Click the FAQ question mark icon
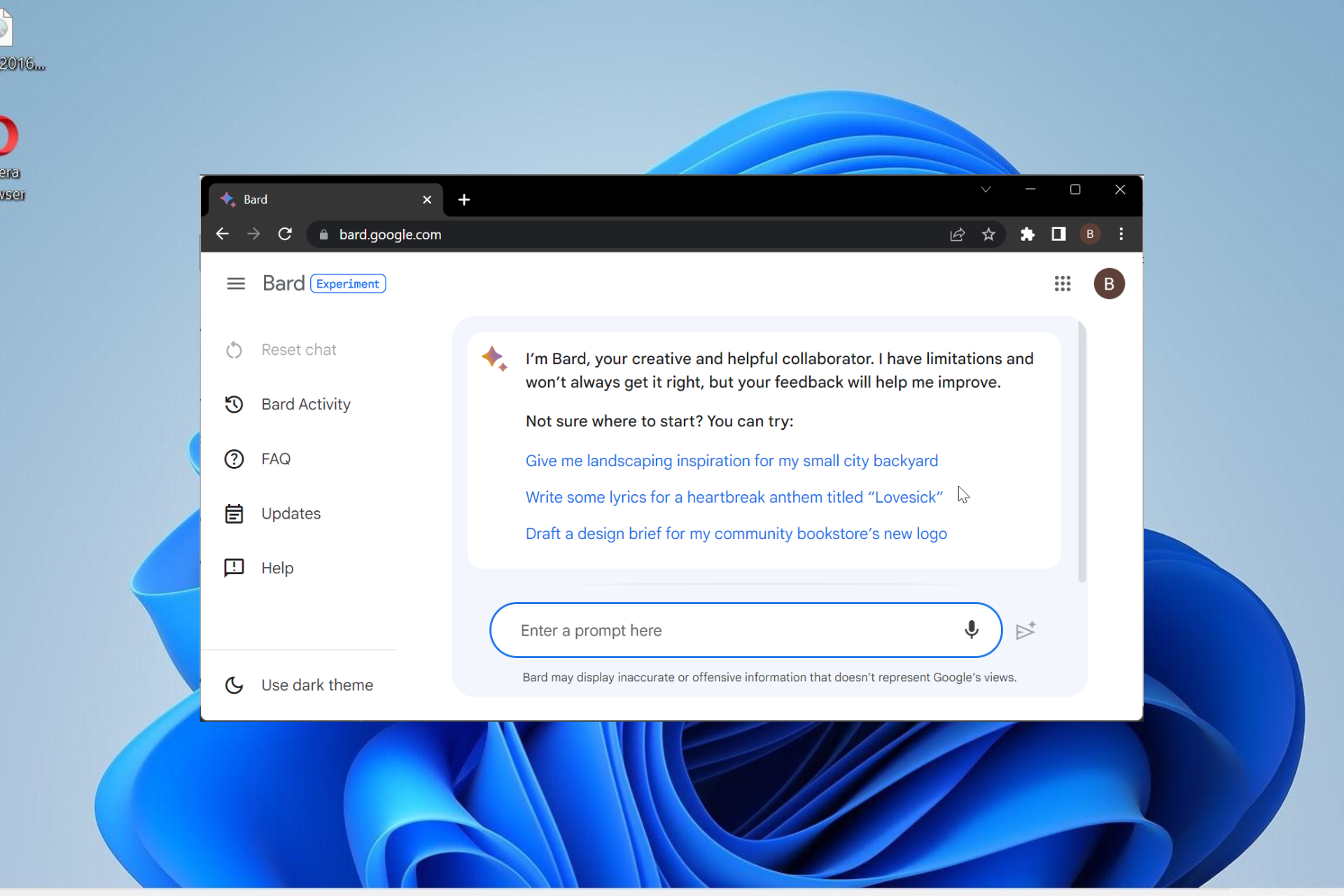The image size is (1344, 896). click(234, 458)
